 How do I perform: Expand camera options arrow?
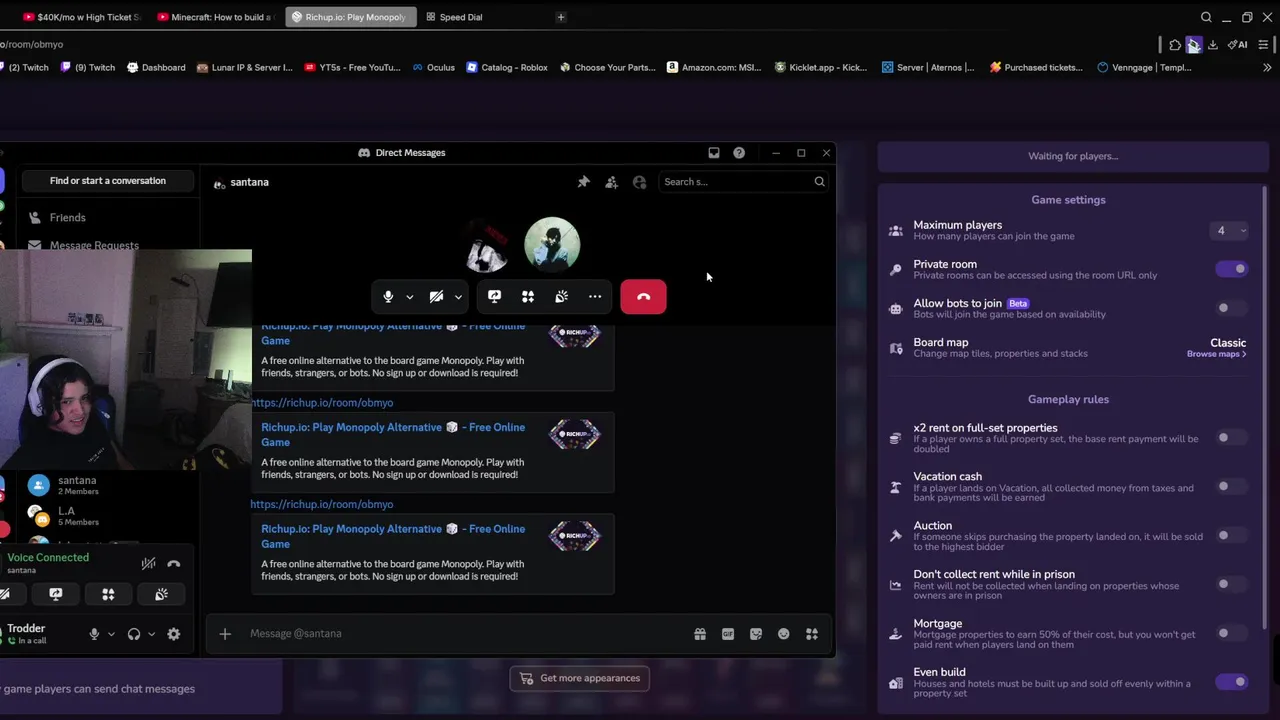point(458,297)
